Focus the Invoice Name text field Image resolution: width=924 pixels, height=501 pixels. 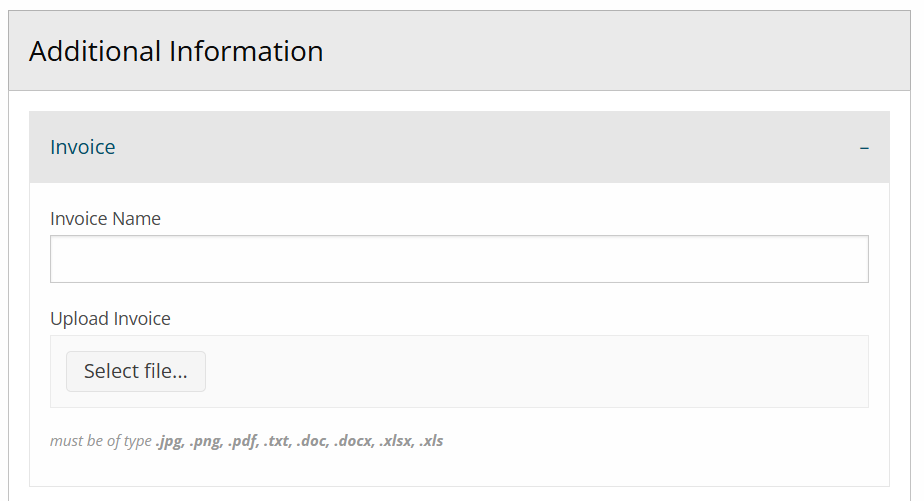(x=459, y=259)
